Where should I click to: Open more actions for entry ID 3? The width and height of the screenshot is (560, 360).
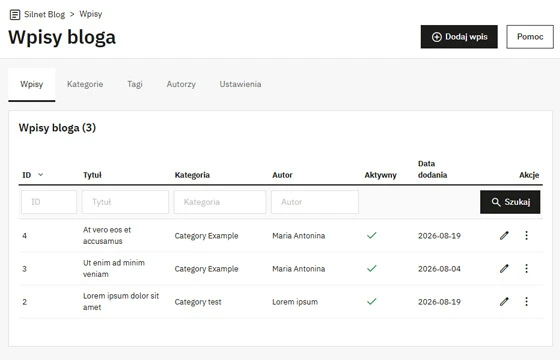click(526, 269)
